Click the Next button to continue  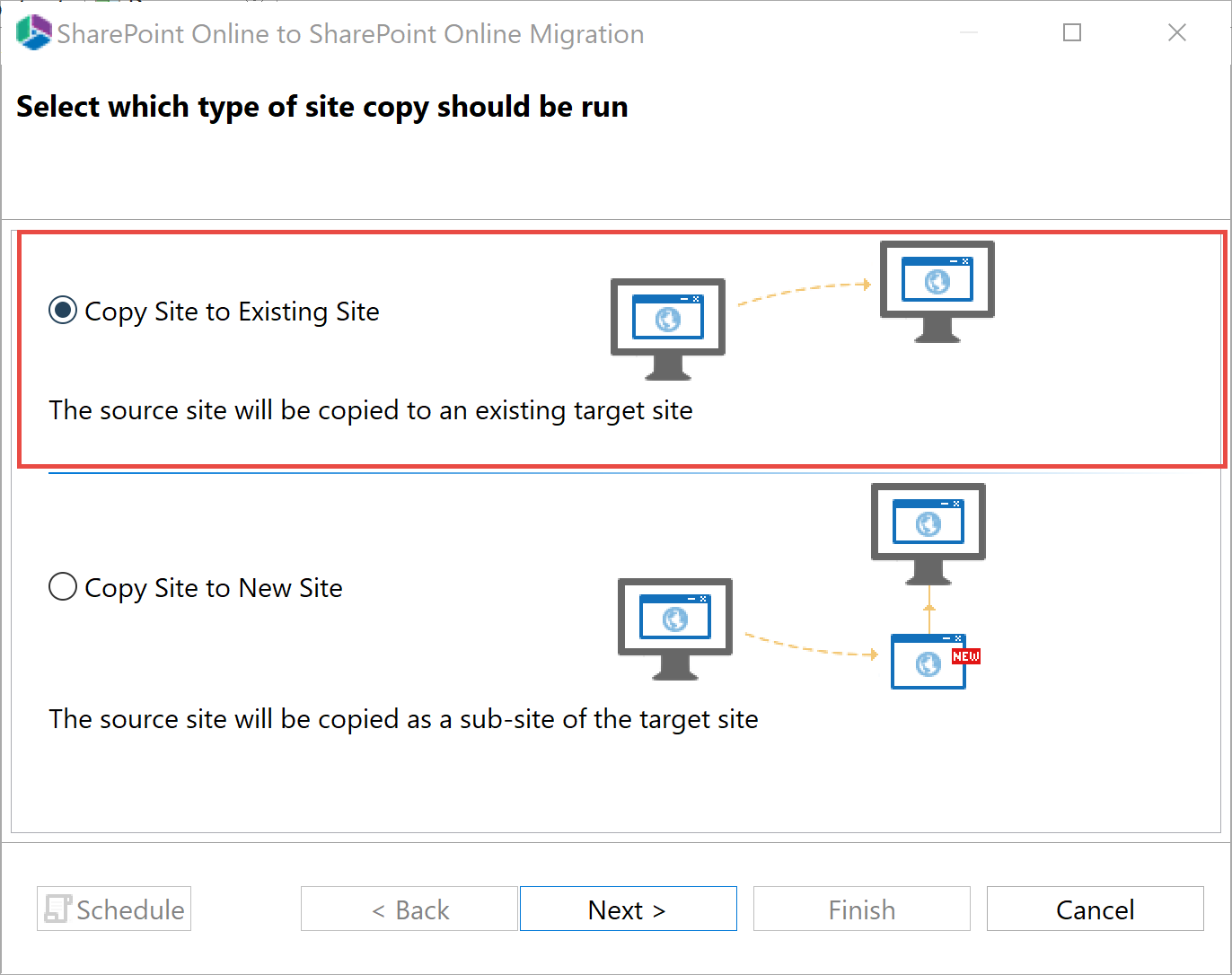(x=628, y=909)
